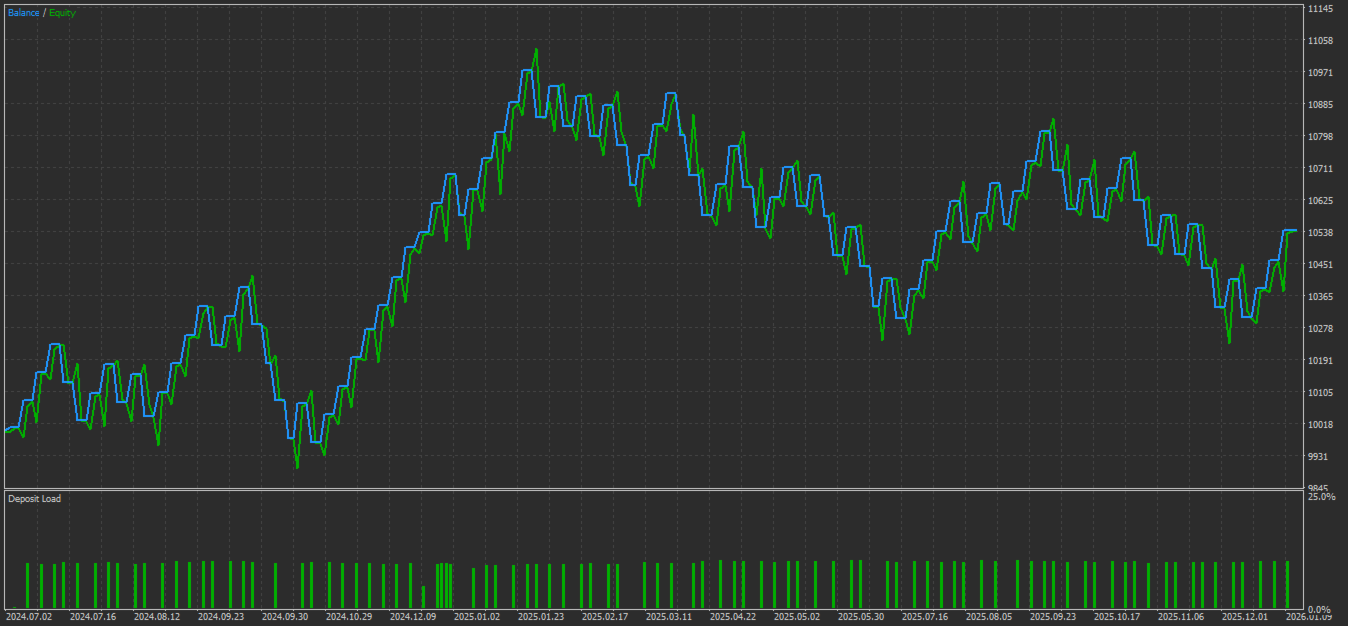
Task: Select the 10885 axis label
Action: [x=1320, y=105]
